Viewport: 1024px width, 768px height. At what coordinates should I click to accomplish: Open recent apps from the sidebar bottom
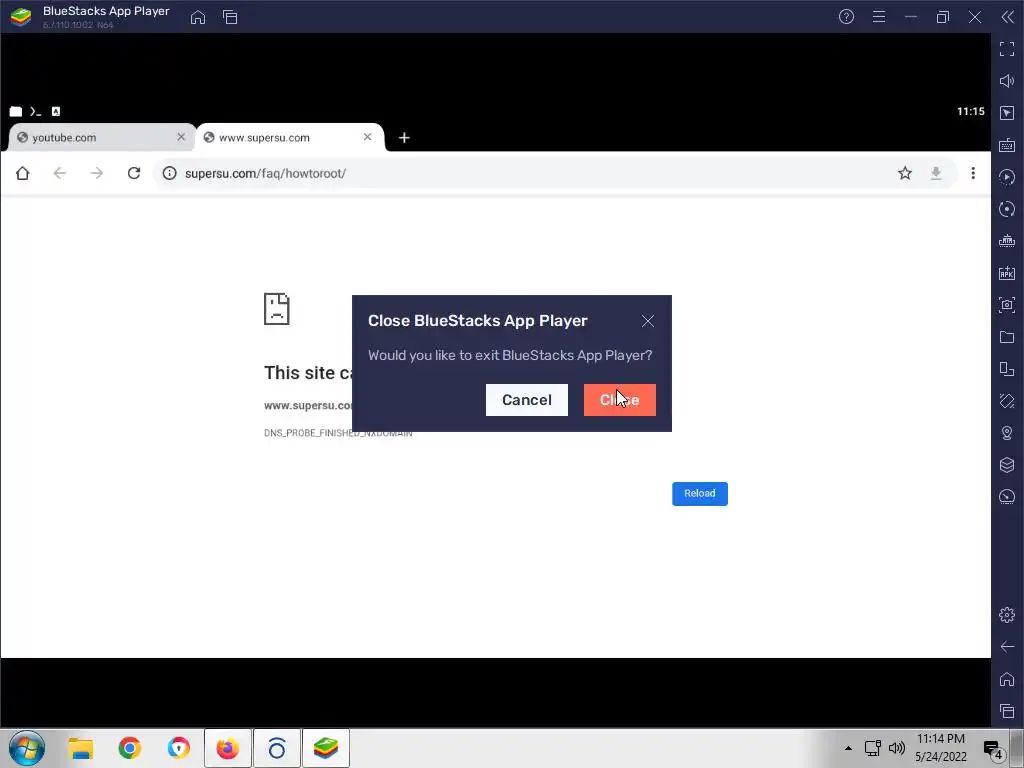1007,711
